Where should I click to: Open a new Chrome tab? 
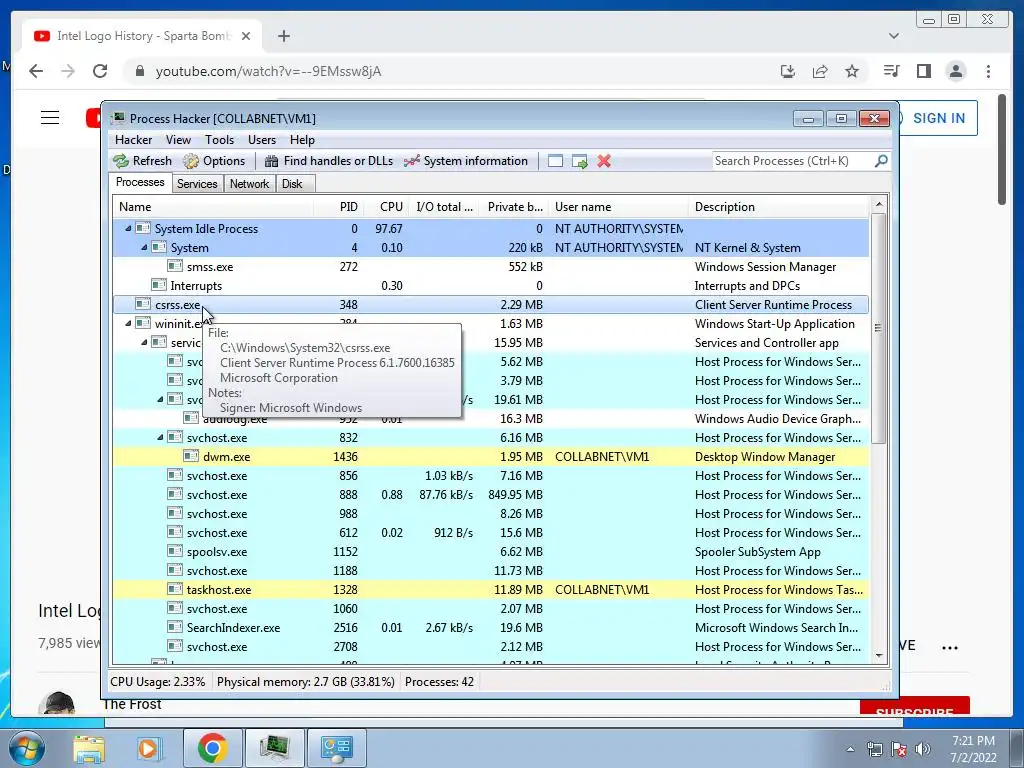click(283, 36)
